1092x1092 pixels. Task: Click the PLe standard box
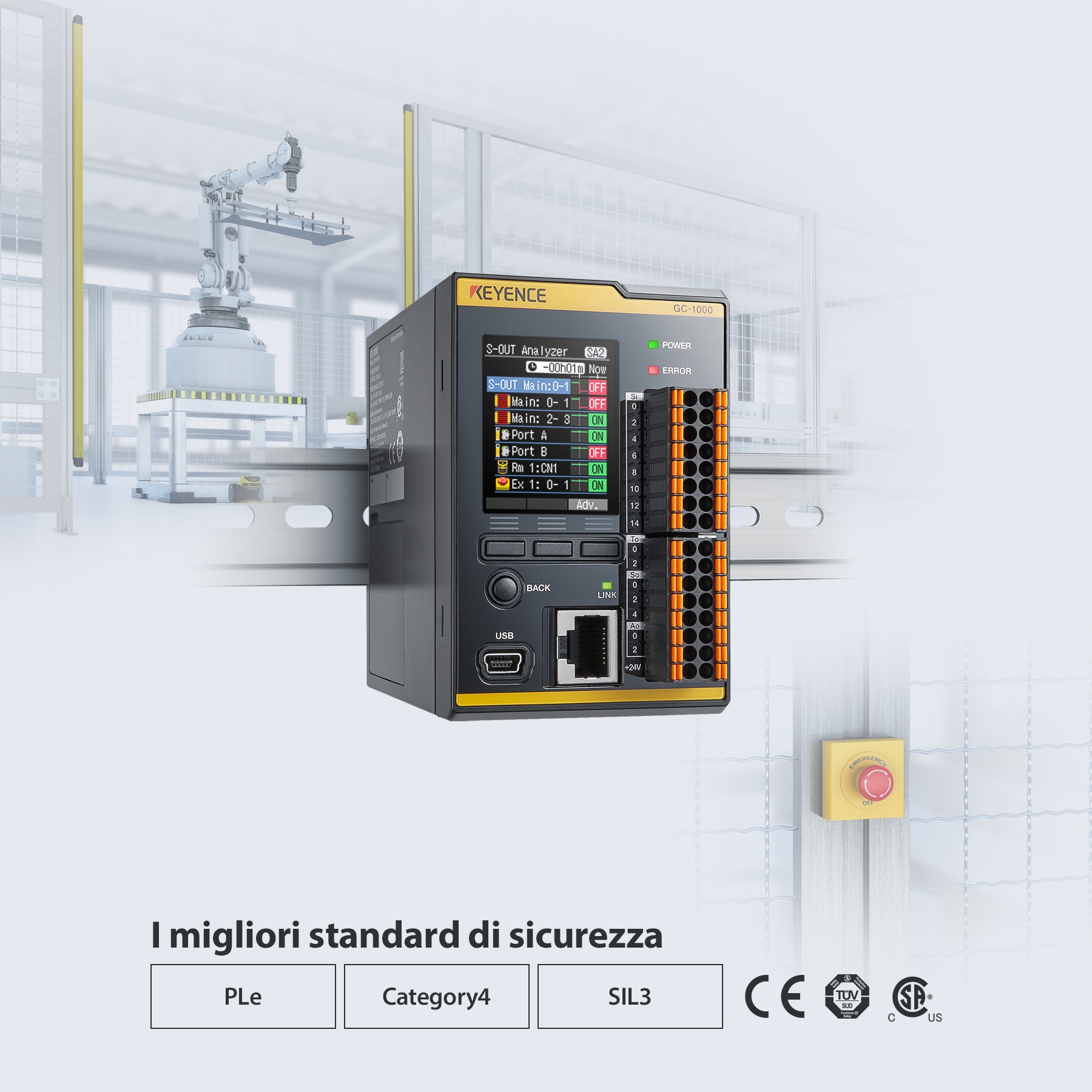[243, 997]
